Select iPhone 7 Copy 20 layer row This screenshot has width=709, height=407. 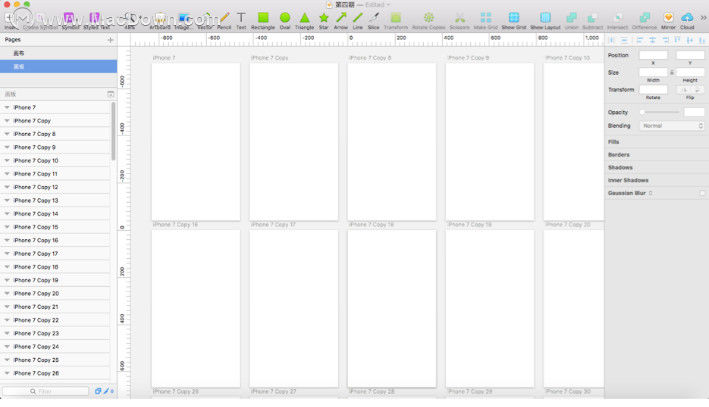(x=55, y=293)
